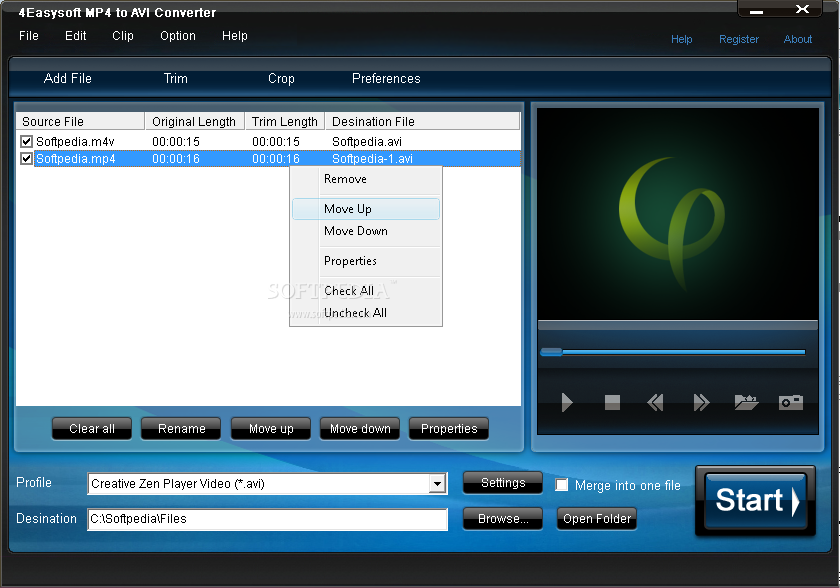Open the Crop tool
This screenshot has width=840, height=588.
(x=281, y=79)
